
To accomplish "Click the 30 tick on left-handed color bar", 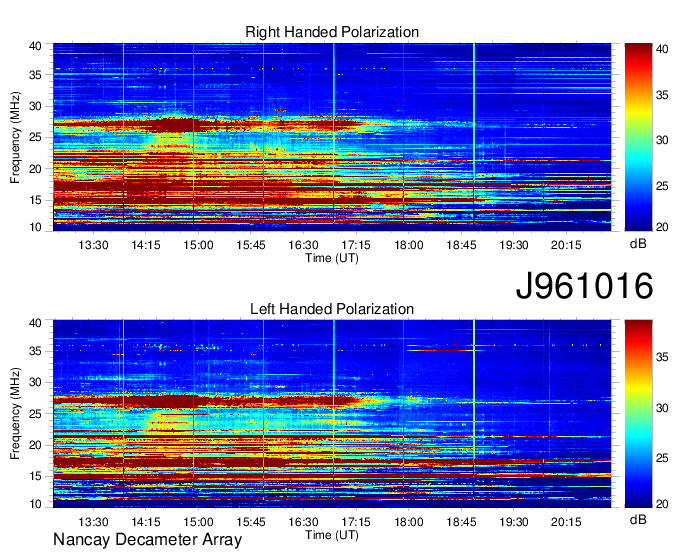I will (x=662, y=408).
